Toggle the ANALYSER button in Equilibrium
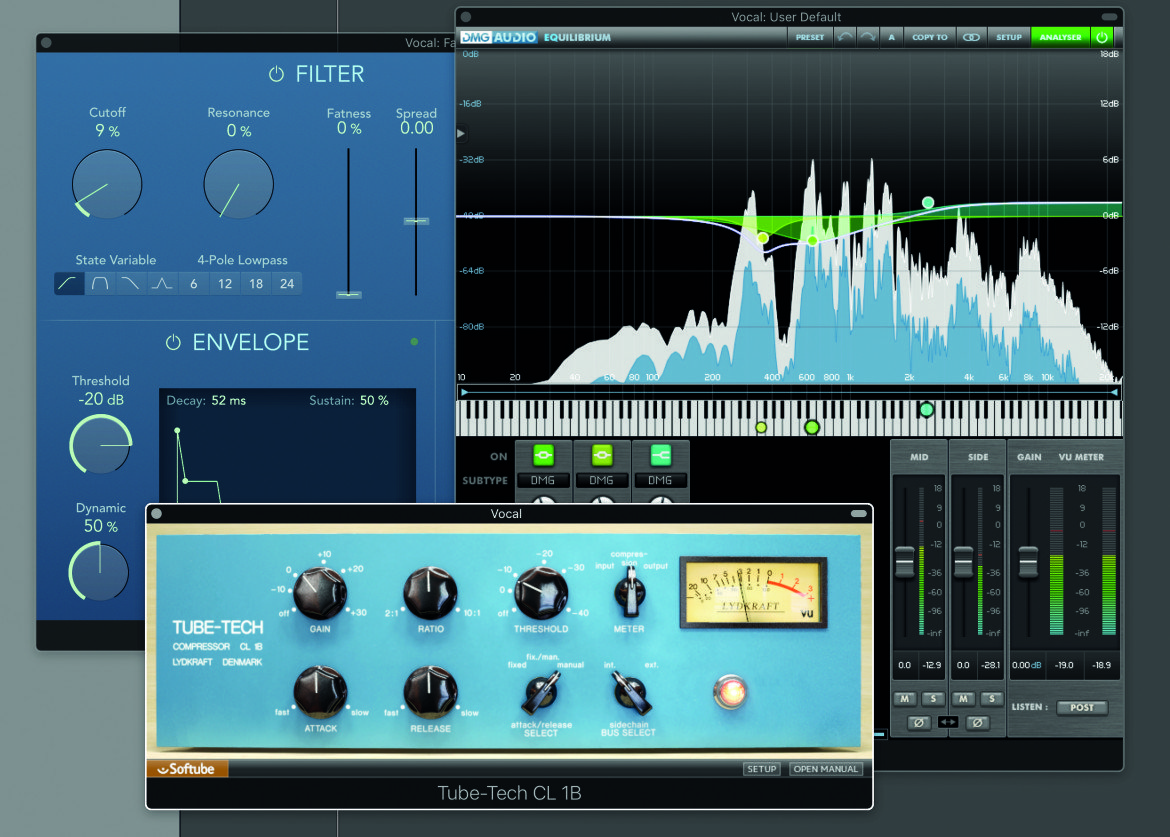The height and width of the screenshot is (837, 1170). coord(1060,37)
